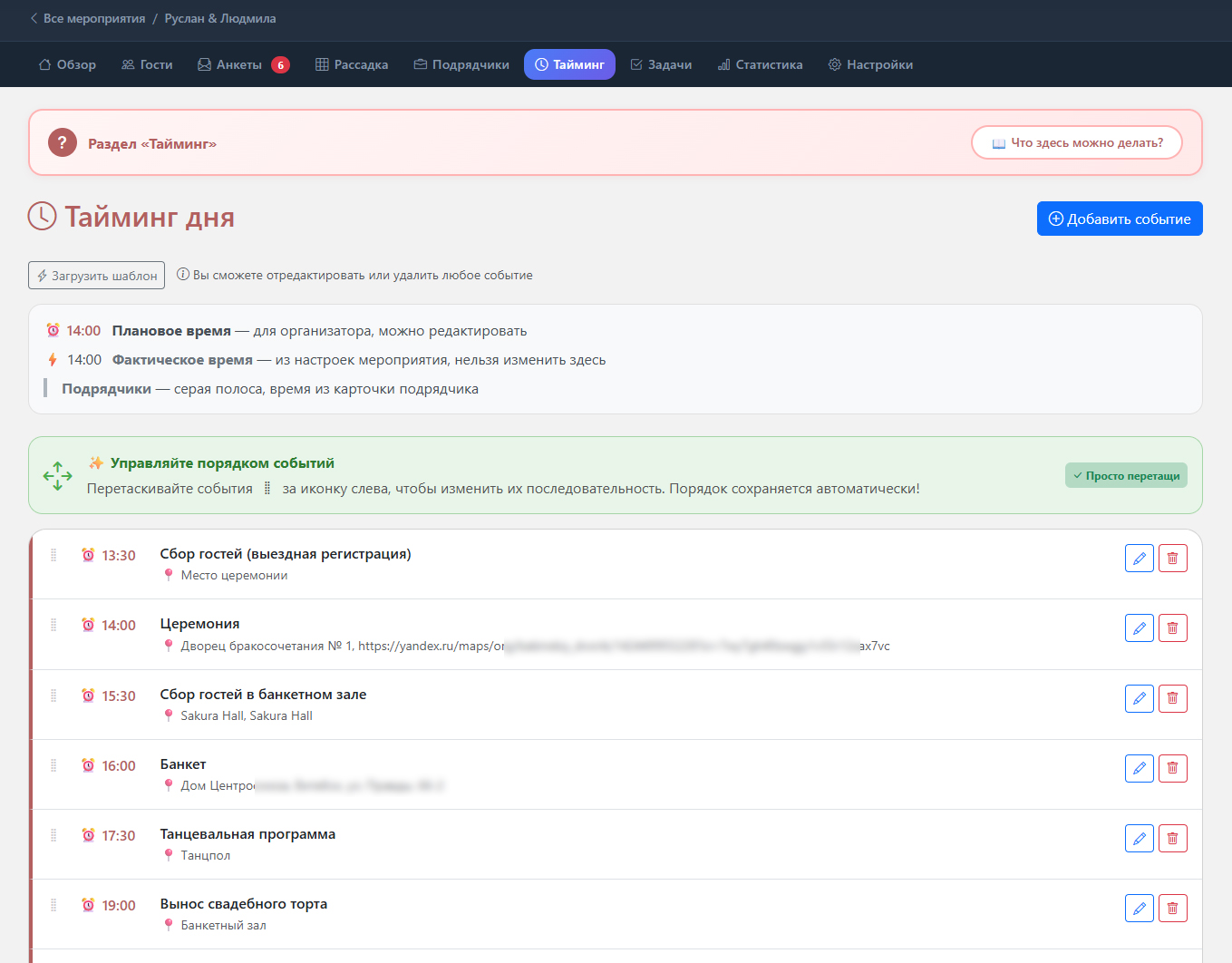Select the Тайминг tab
The height and width of the screenshot is (963, 1232).
[569, 64]
